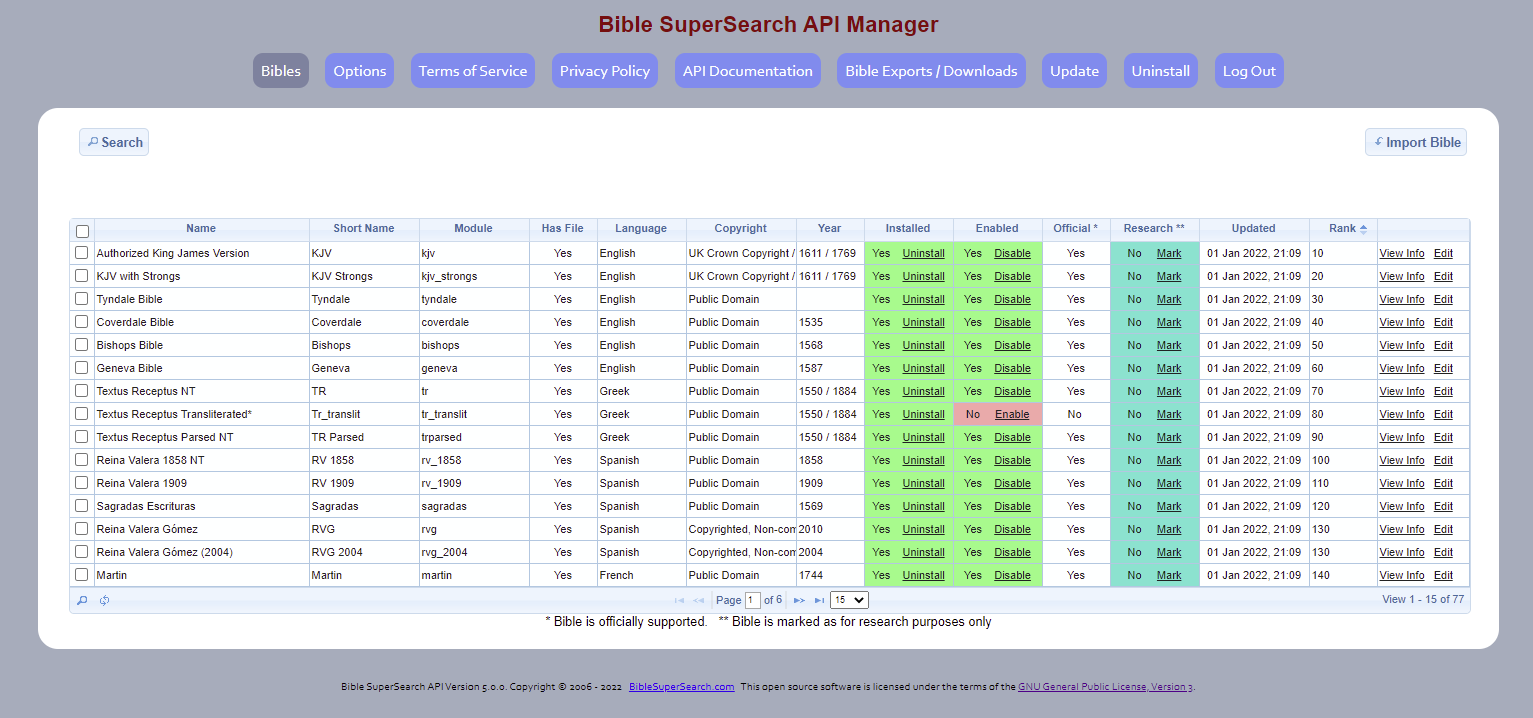Mark Bishops Bible as research
1533x718 pixels.
(1169, 345)
